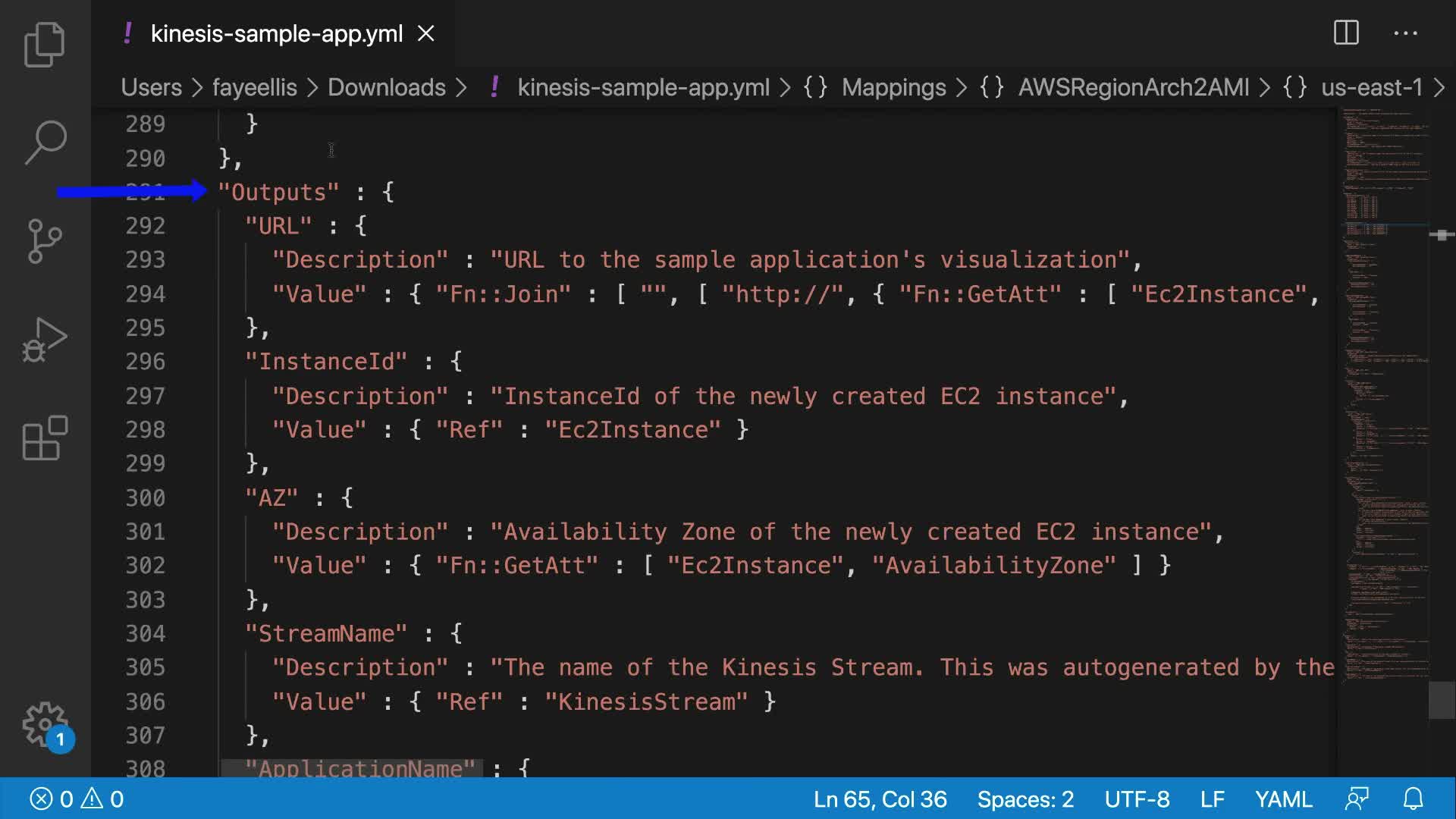Screen dimensions: 1456x819
Task: Expand the Mappings breadcrumb
Action: click(x=893, y=87)
